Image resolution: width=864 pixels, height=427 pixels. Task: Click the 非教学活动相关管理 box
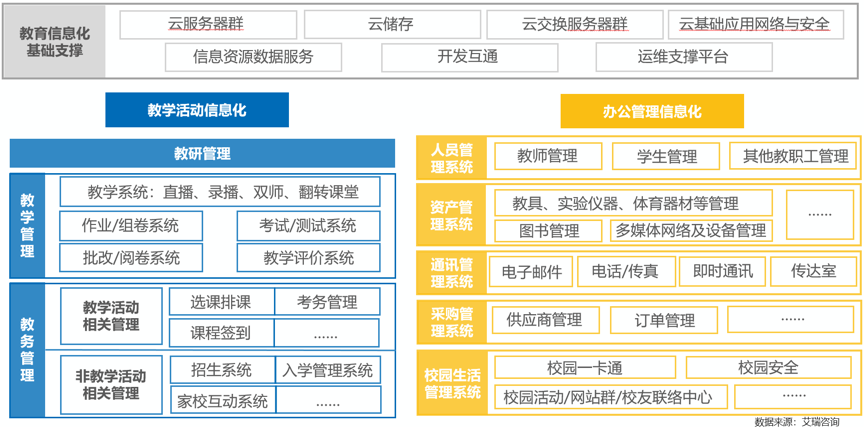111,385
